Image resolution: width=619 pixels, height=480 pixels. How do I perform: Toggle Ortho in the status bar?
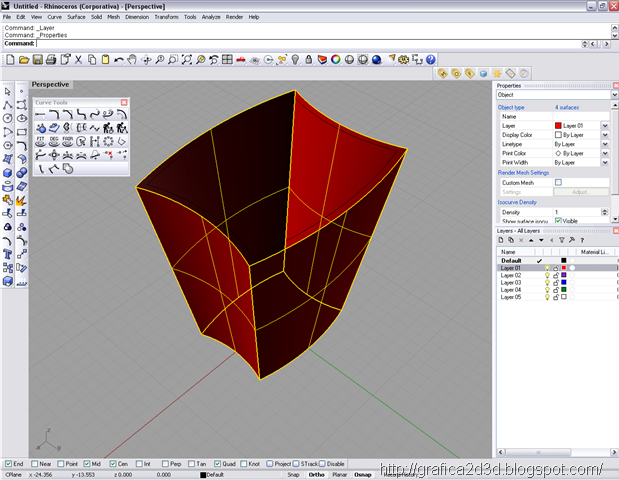coord(317,474)
